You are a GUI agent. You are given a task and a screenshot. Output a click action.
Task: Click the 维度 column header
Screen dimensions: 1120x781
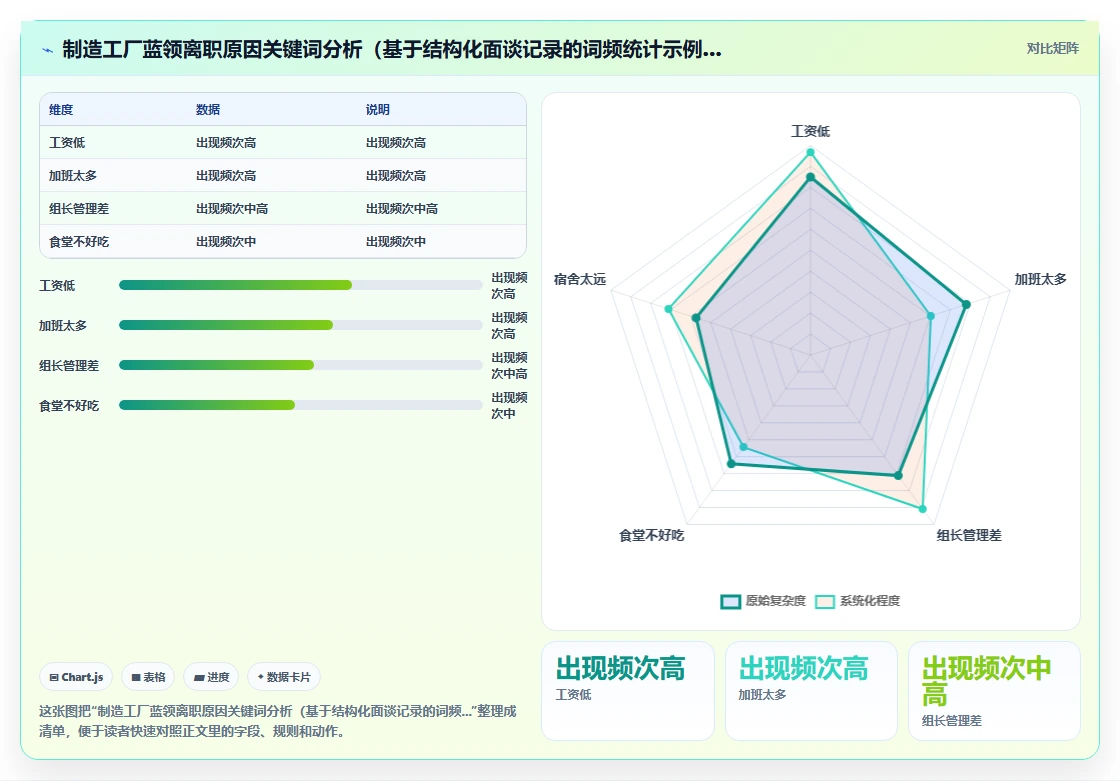61,109
